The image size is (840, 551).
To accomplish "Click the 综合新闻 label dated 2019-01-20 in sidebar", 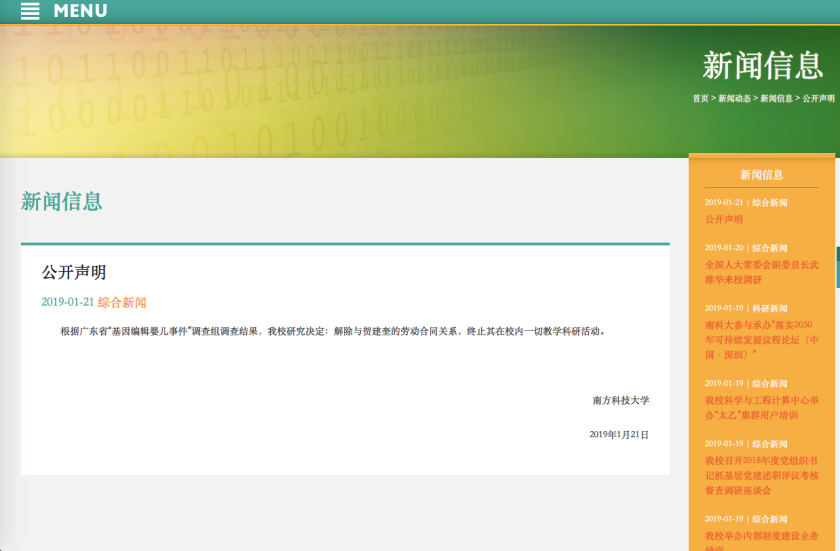I will [770, 247].
